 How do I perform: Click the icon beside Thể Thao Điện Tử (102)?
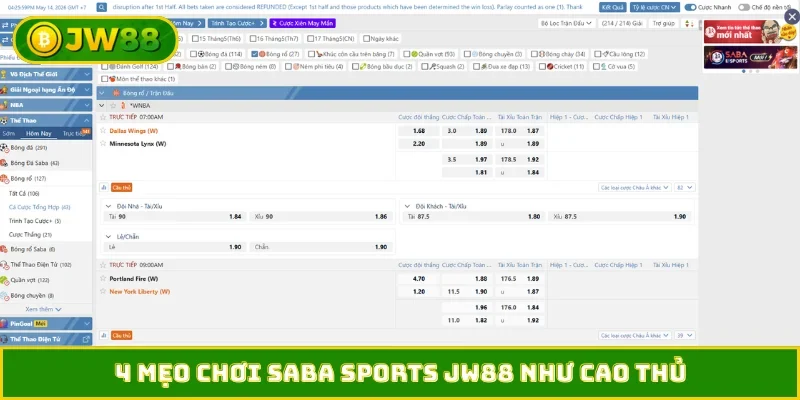[x=4, y=265]
